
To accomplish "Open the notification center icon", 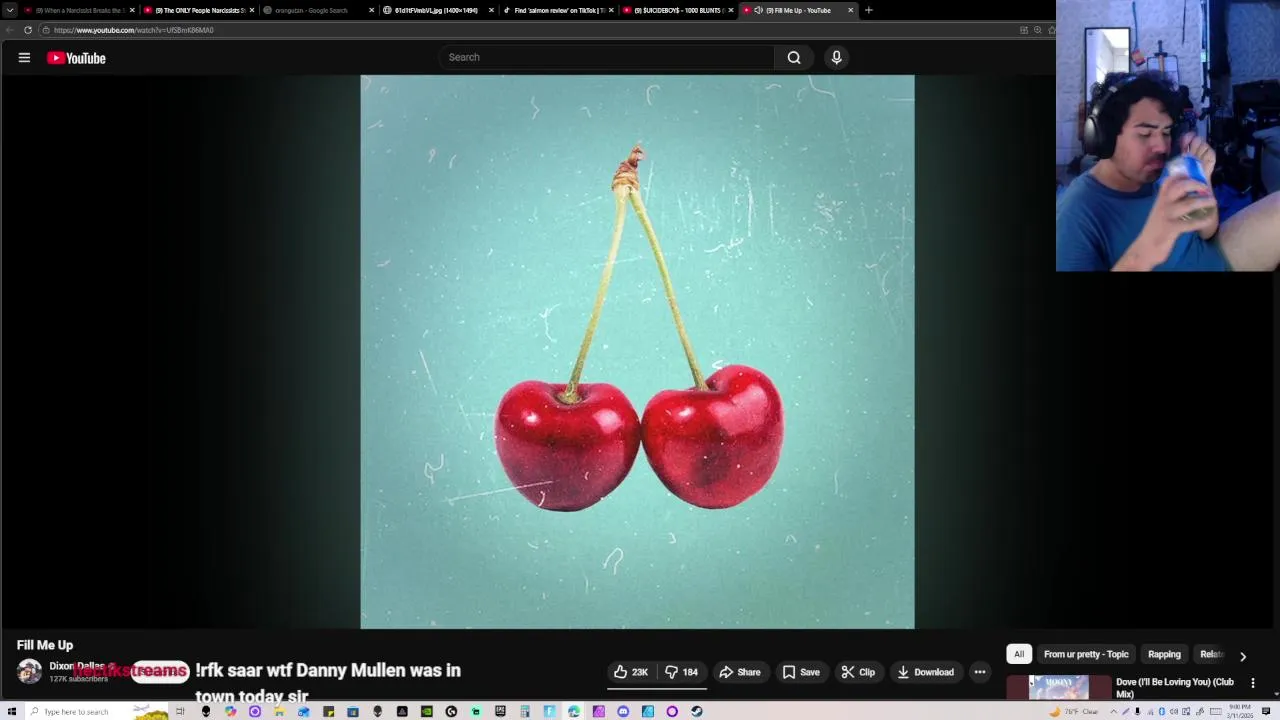I will (x=1266, y=712).
